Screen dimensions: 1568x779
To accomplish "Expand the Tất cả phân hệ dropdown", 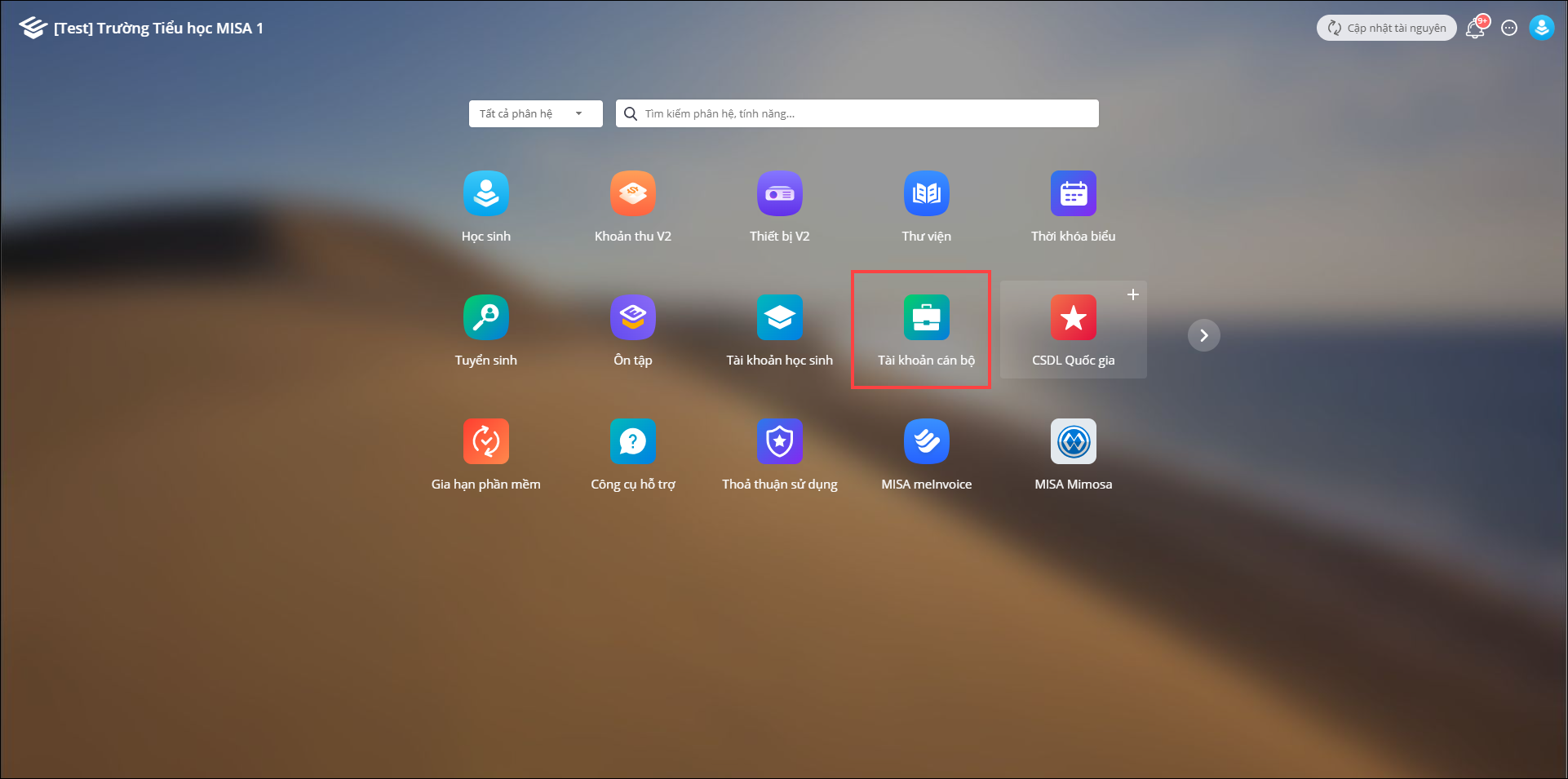I will click(535, 113).
